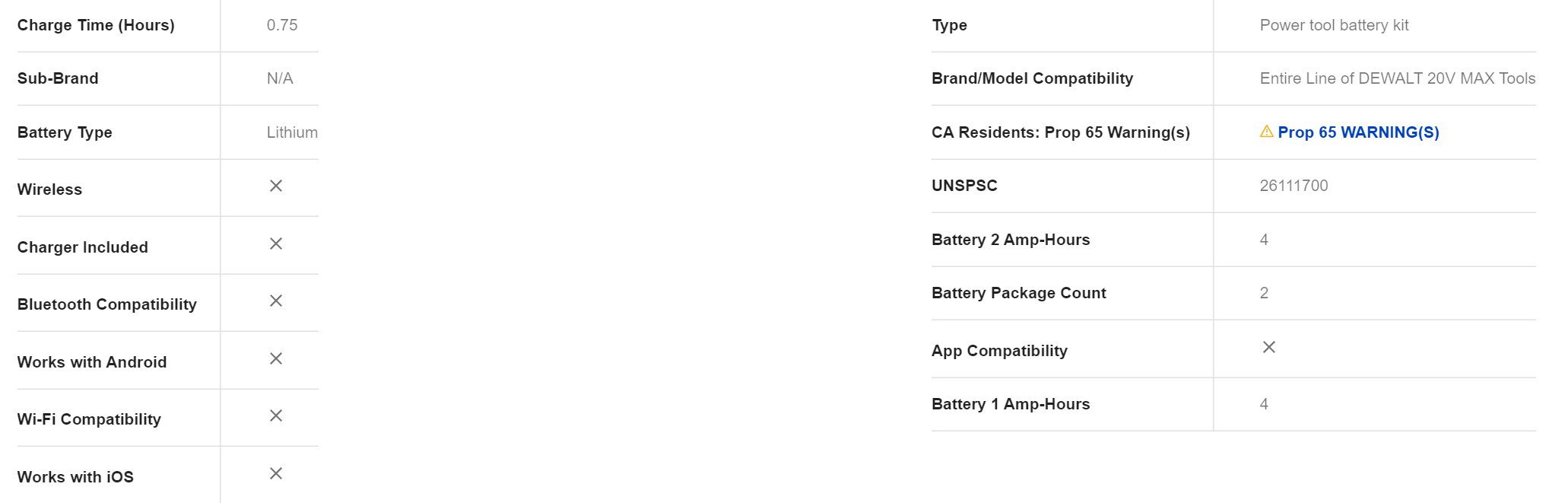Click the X icon for Bluetooth Compatibility
The height and width of the screenshot is (503, 1568).
tap(276, 301)
